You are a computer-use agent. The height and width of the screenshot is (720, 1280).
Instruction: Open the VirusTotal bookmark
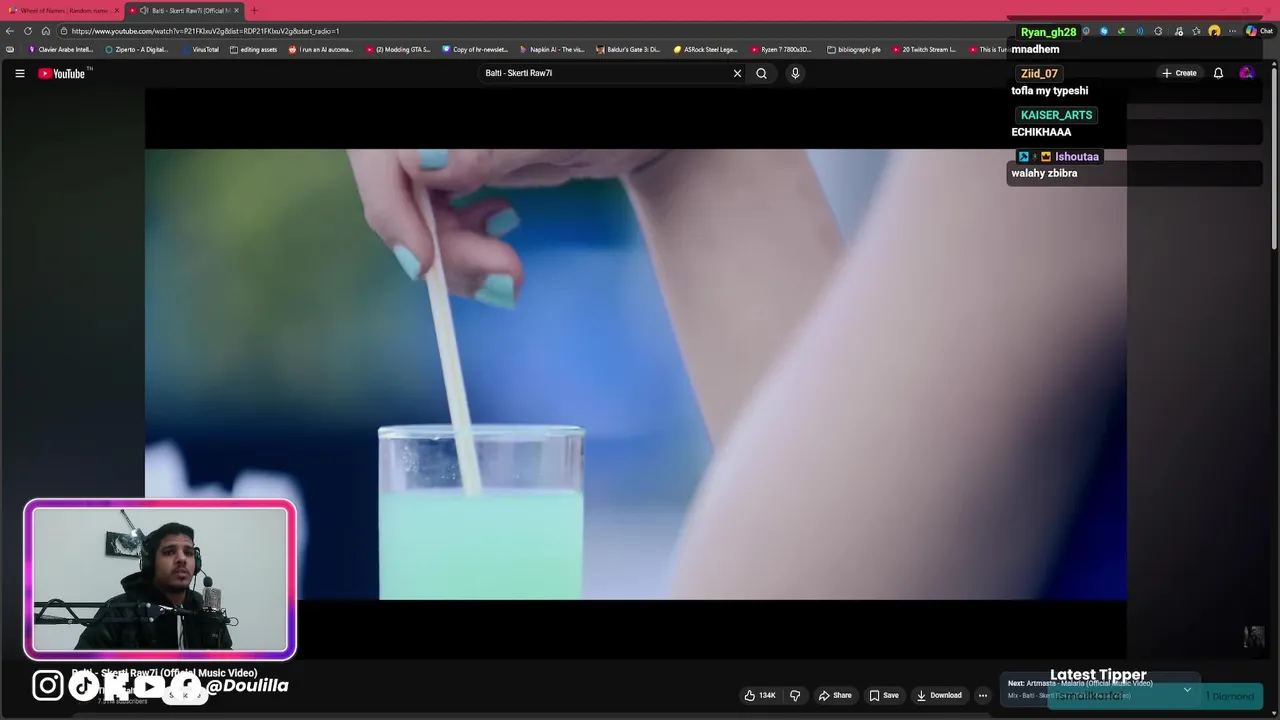tap(200, 49)
